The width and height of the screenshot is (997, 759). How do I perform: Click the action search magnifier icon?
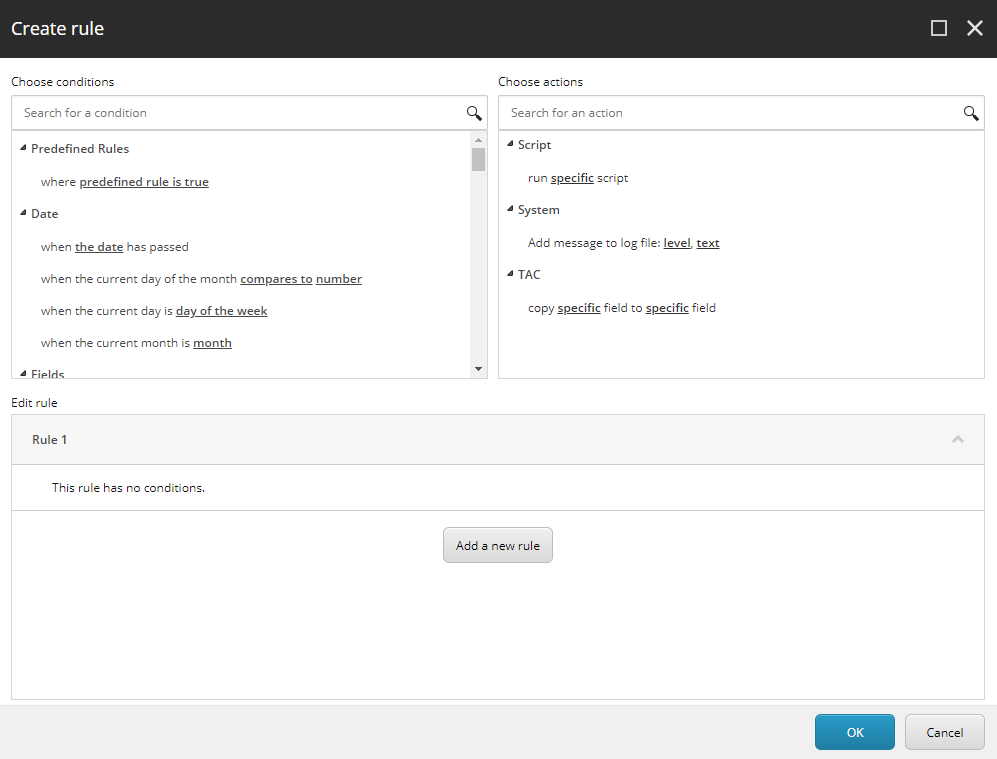pos(970,113)
